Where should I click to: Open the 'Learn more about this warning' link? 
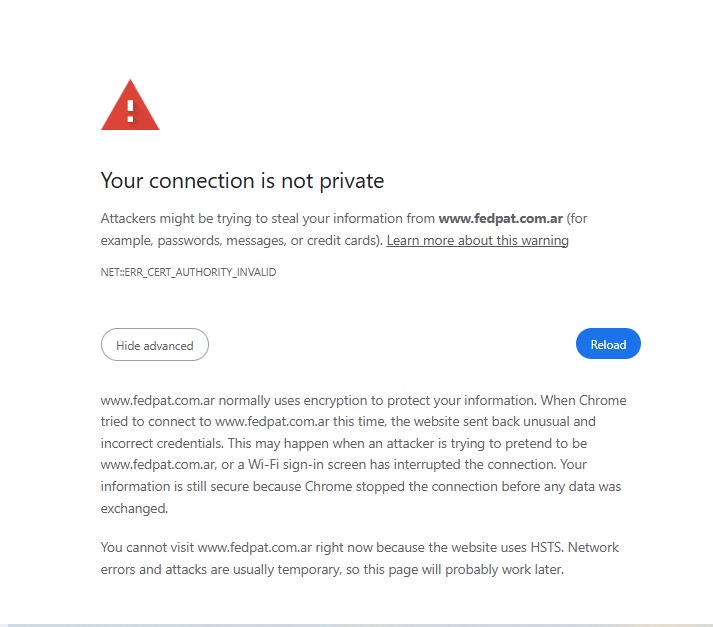[477, 241]
